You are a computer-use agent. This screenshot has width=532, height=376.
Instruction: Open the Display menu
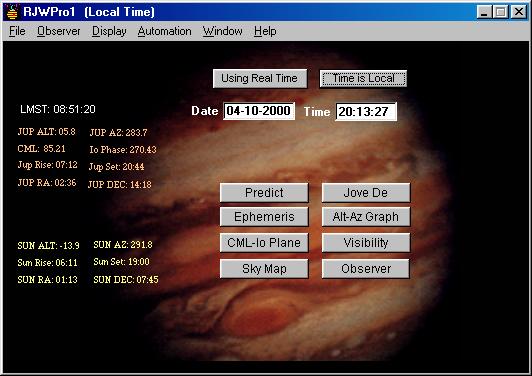109,31
